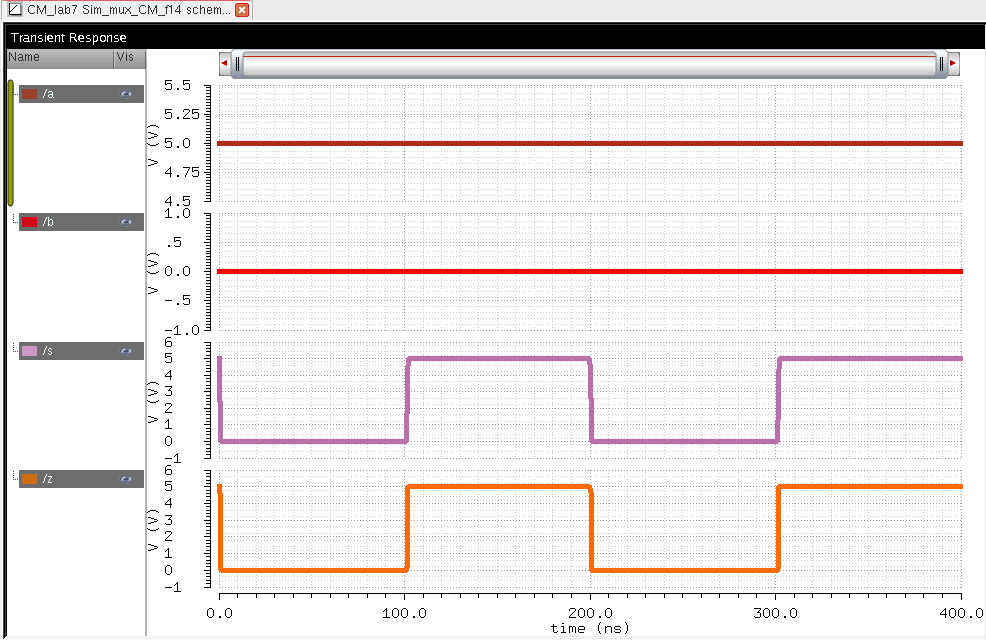Viewport: 986px width, 640px height.
Task: Click the /b trace color swatch
Action: pos(30,222)
